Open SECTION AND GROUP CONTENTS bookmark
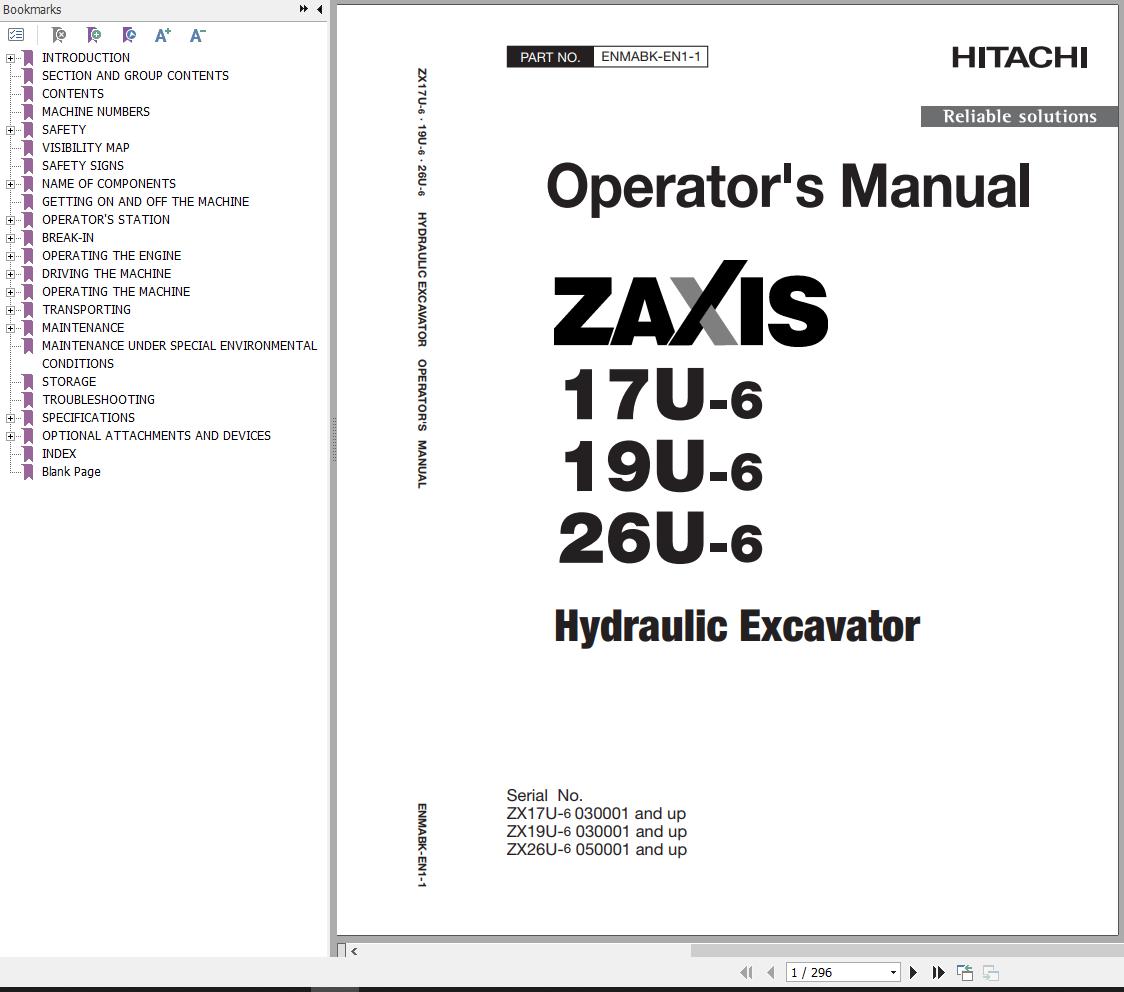The image size is (1124, 992). pos(135,76)
